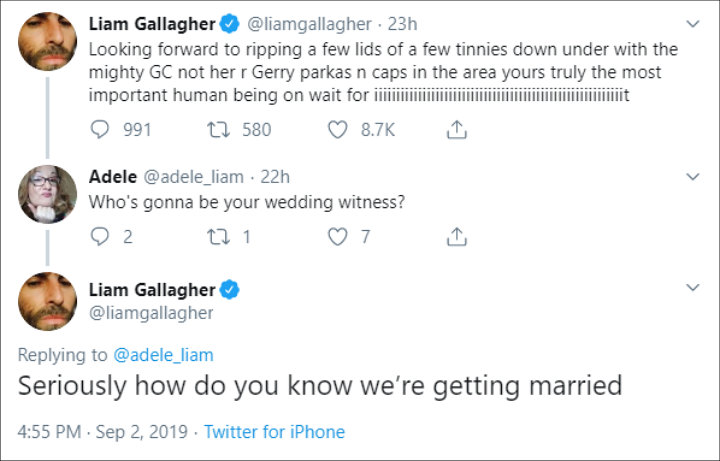Open the top tweet's more options chevron
Viewport: 720px width, 461px height.
pyautogui.click(x=692, y=22)
